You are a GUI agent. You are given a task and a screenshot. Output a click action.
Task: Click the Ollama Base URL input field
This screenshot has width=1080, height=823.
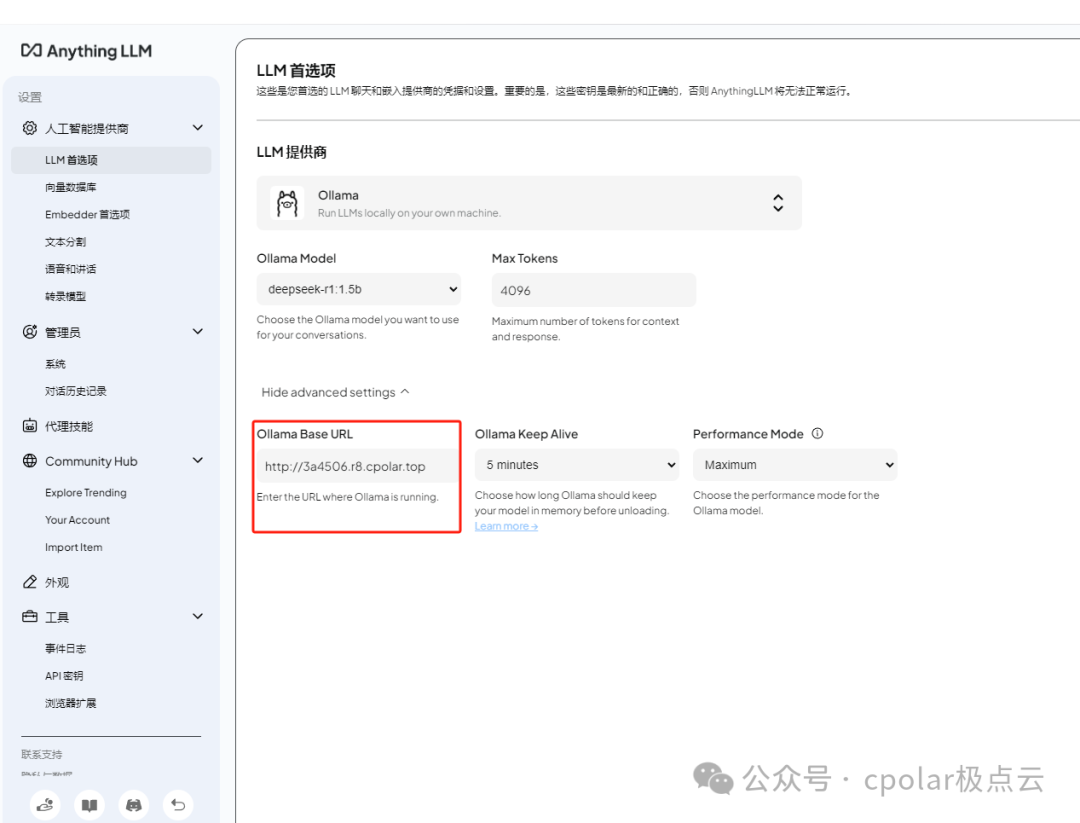pyautogui.click(x=357, y=466)
